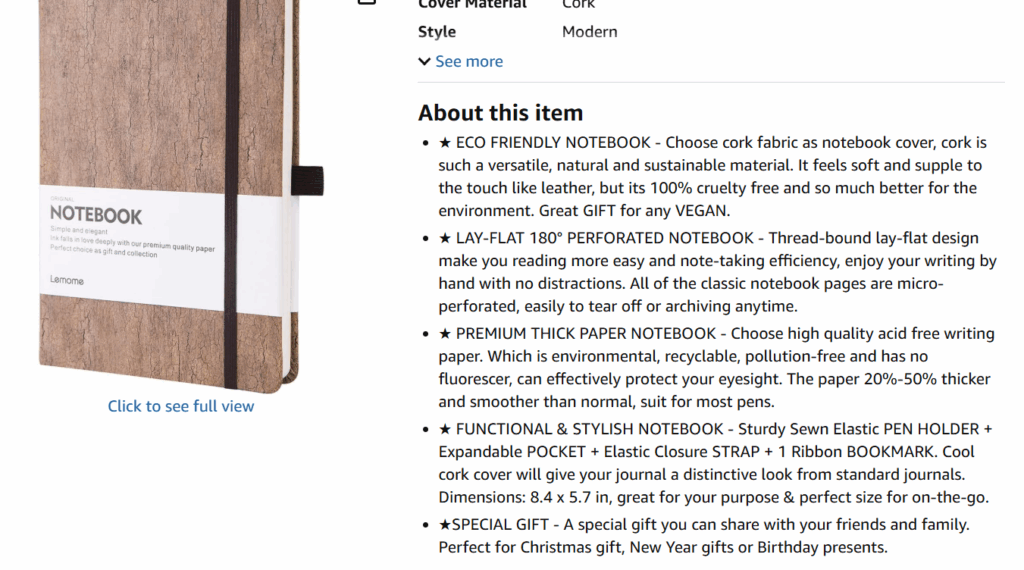Open the "See more" product details link
Screen dimensions: 1024x570
[x=469, y=62]
